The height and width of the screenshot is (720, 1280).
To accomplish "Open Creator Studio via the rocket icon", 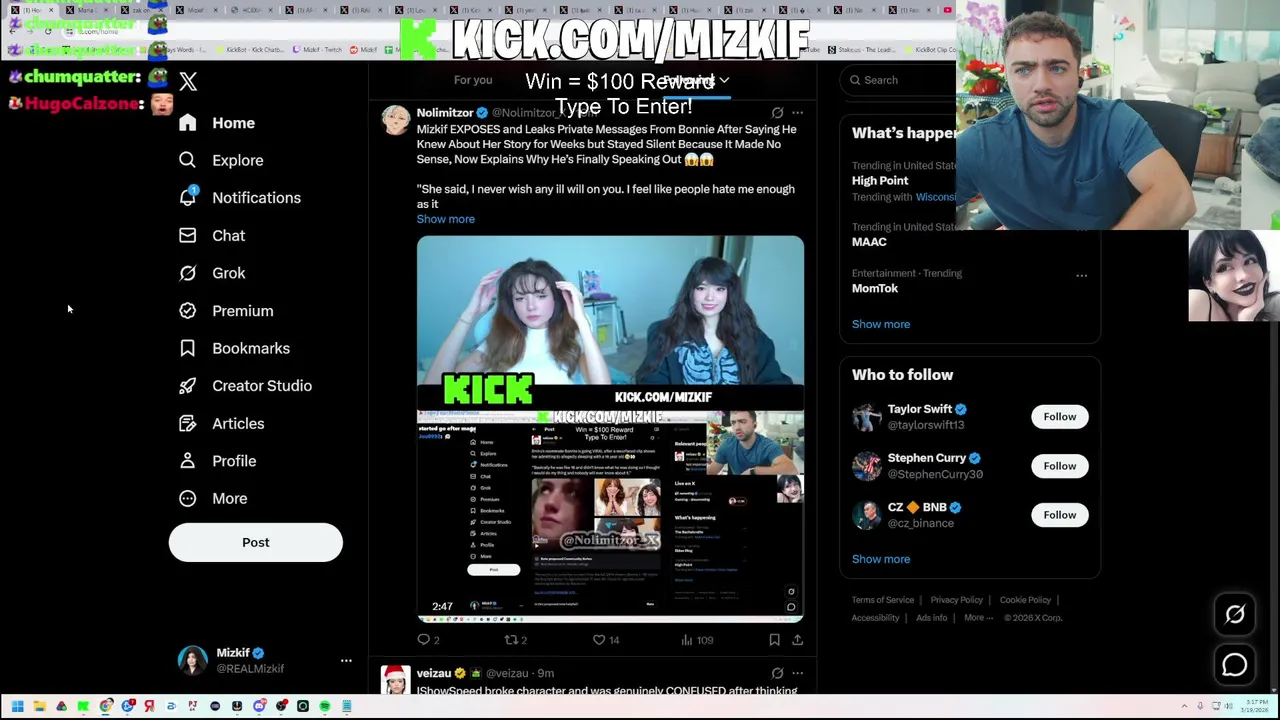I will pos(187,386).
